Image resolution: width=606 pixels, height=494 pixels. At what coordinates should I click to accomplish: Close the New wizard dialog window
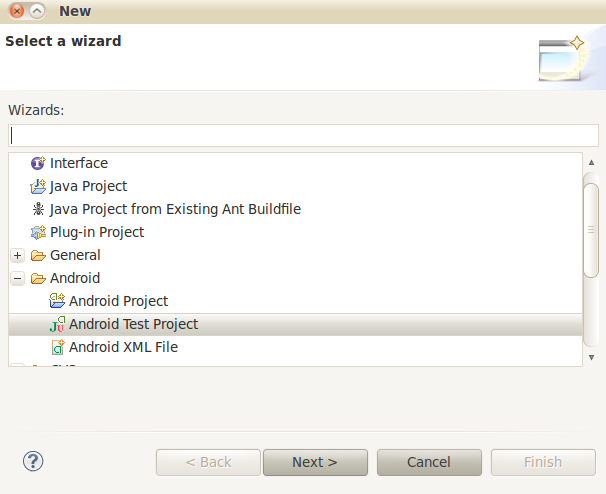coord(15,11)
